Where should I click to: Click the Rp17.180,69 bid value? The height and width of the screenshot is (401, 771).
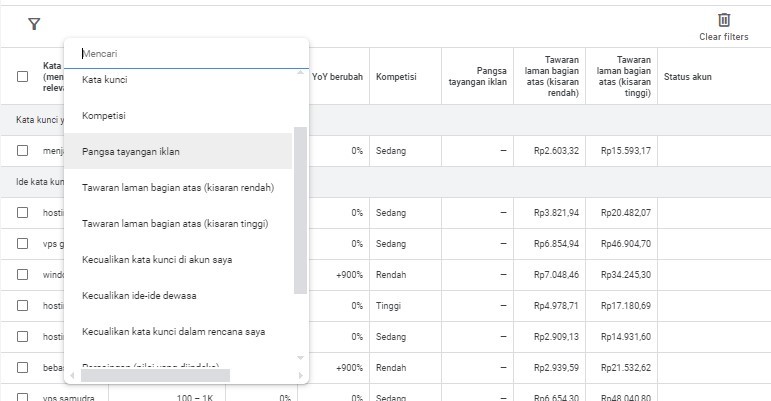[x=625, y=306]
